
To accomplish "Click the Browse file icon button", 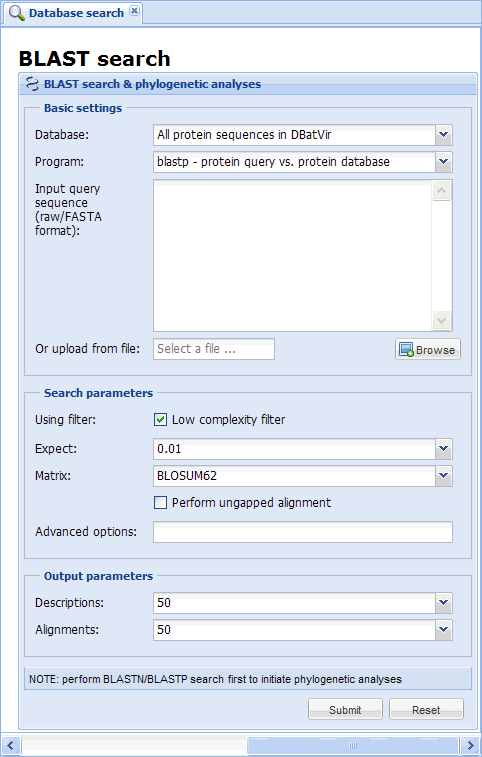I will coord(427,349).
